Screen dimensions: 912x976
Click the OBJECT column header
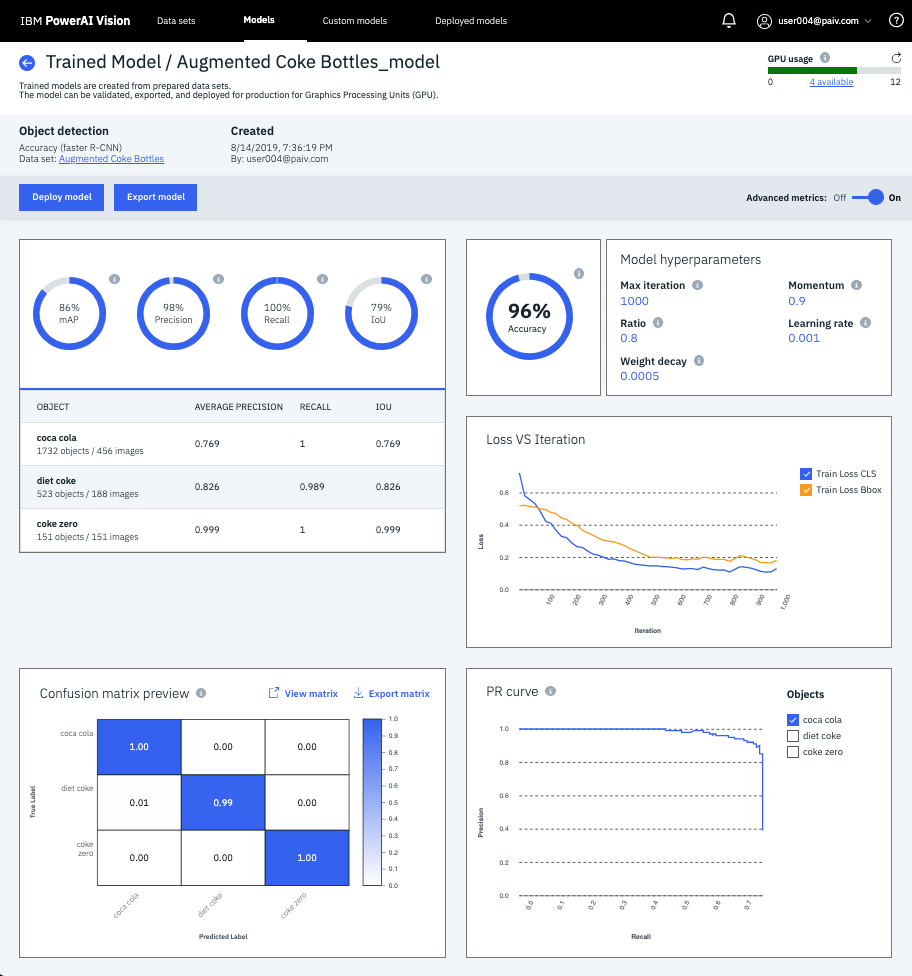coord(53,407)
